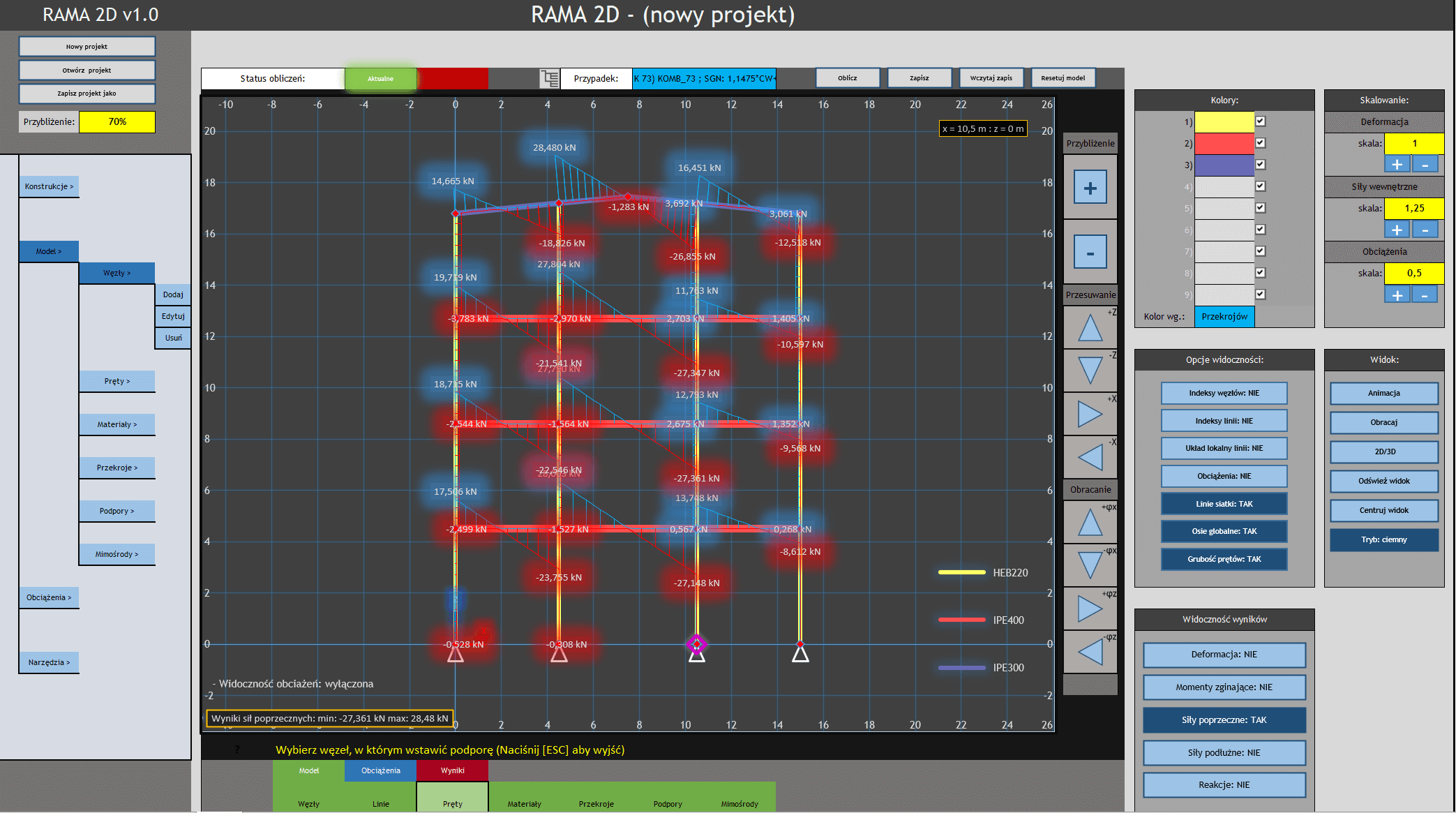The image size is (1456, 813).
Task: Pan view with +X right arrow
Action: (x=1090, y=414)
